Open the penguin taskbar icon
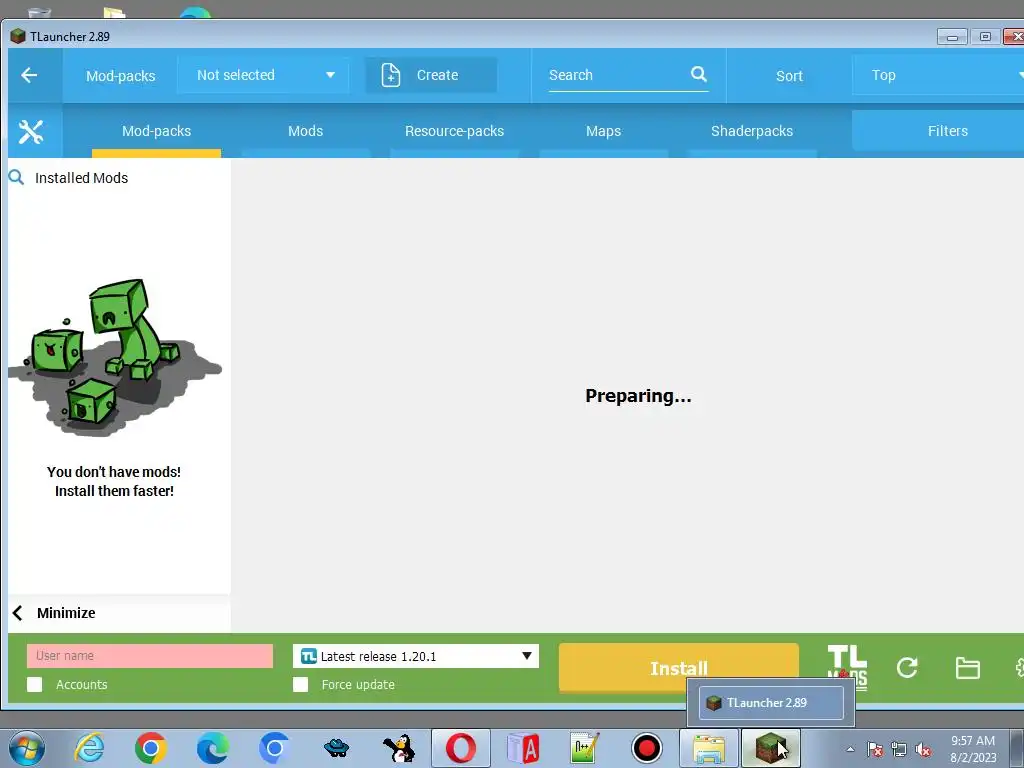The width and height of the screenshot is (1024, 768). (399, 748)
